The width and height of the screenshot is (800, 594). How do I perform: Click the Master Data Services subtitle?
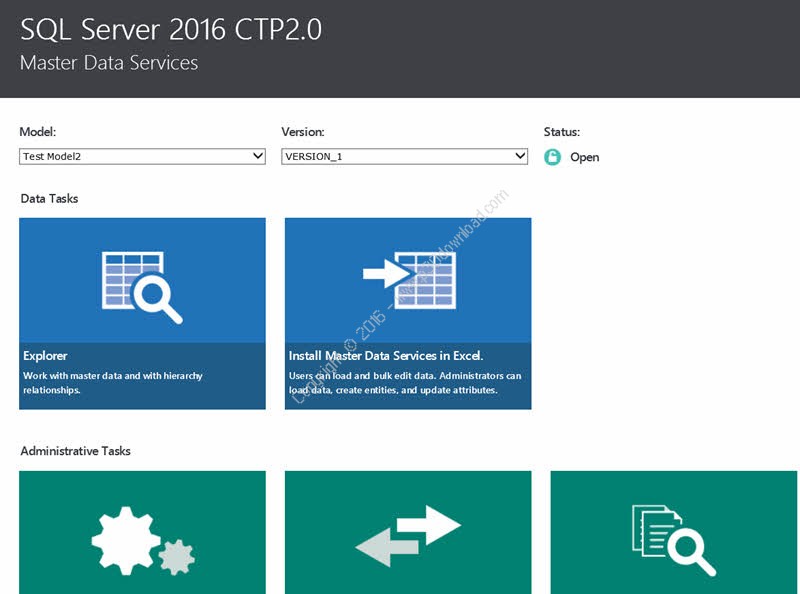click(x=109, y=63)
